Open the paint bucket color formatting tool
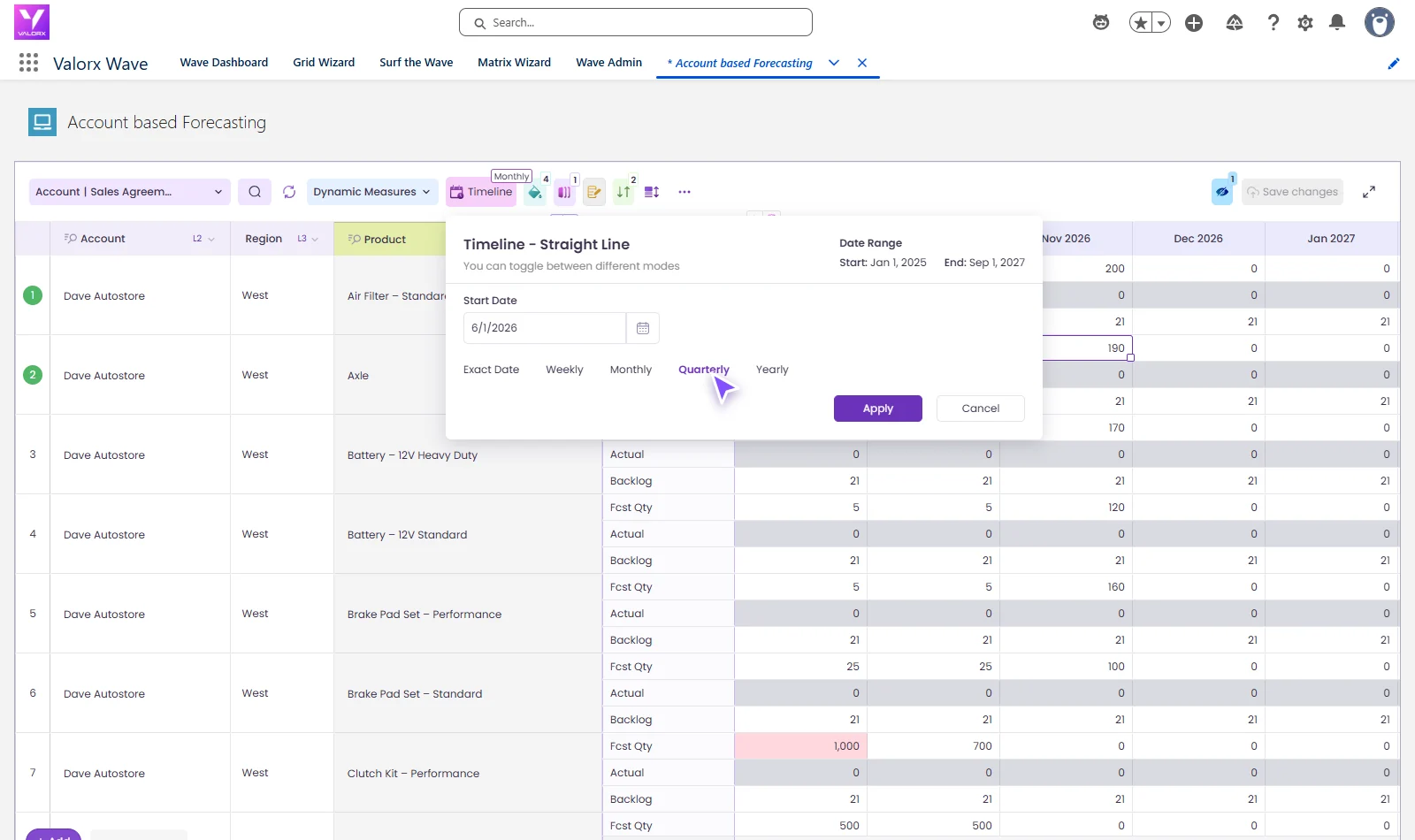This screenshot has height=840, width=1415. (x=535, y=192)
